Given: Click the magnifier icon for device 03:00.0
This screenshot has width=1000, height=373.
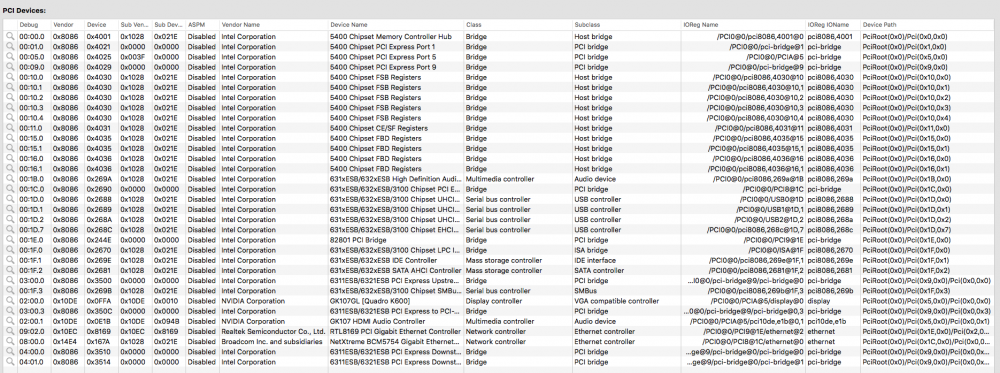Looking at the screenshot, I should 10,281.
